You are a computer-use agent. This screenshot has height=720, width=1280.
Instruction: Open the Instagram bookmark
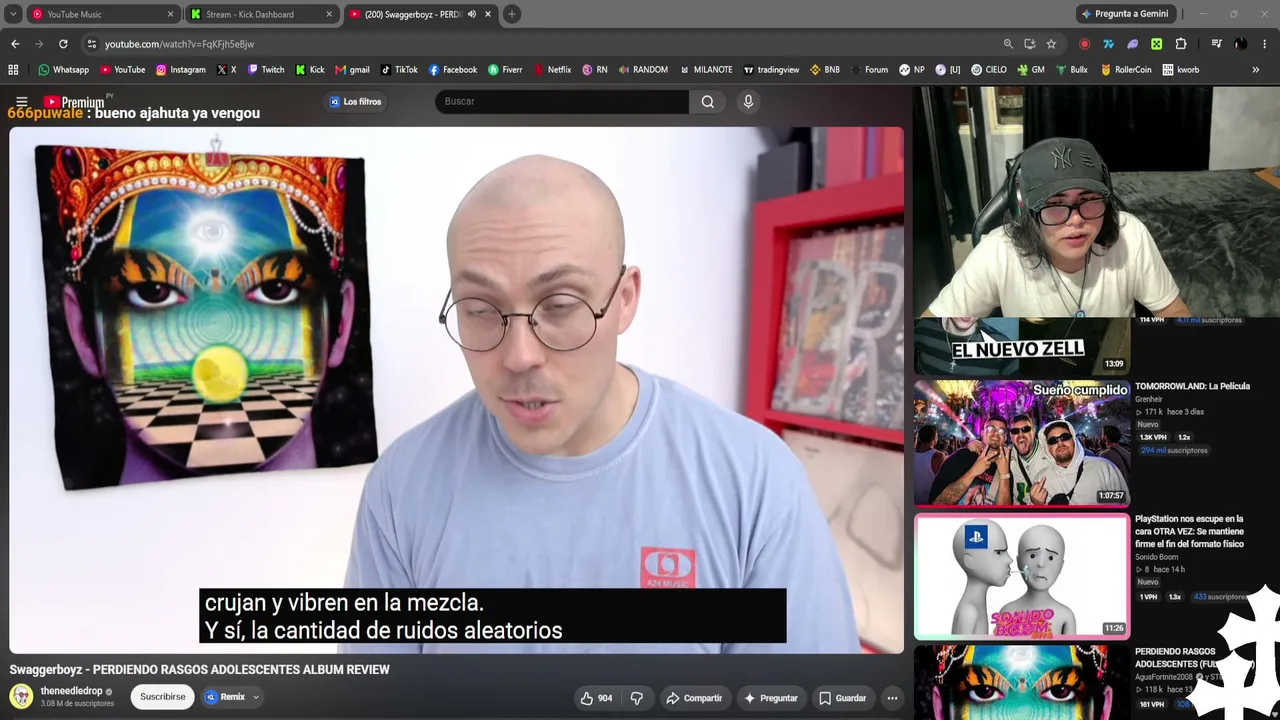181,70
